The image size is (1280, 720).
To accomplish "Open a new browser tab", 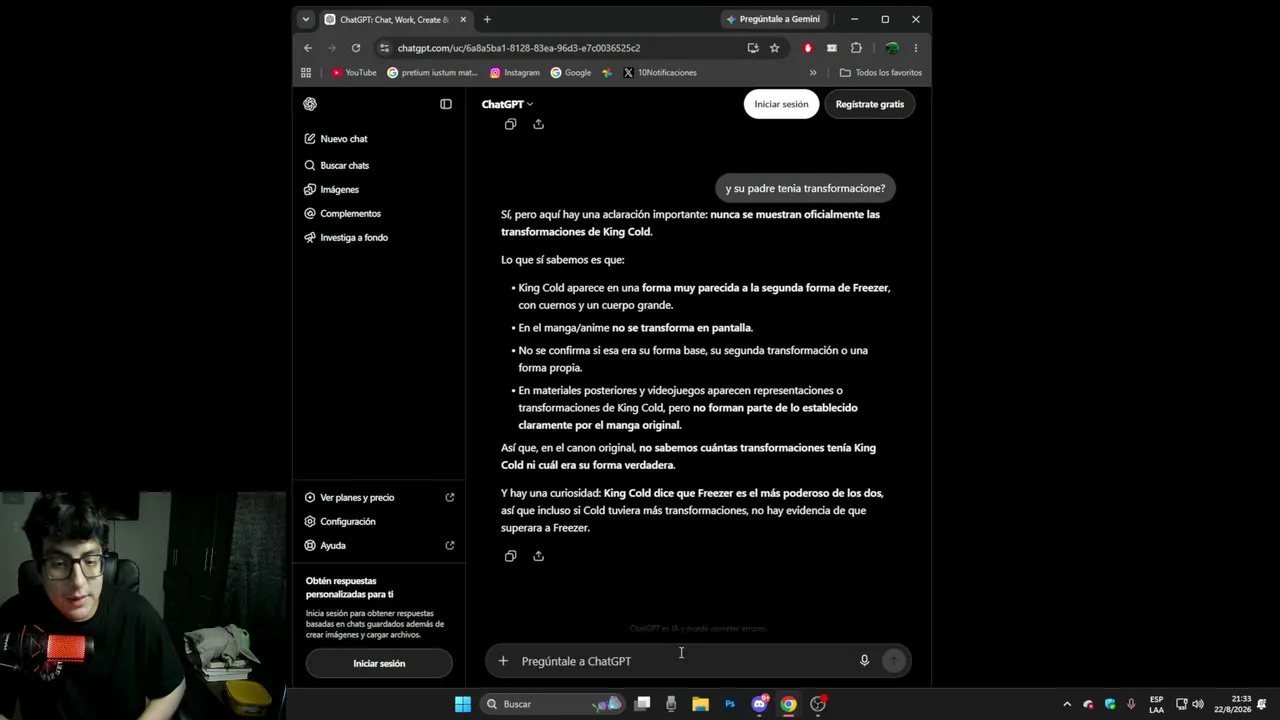I will 487,19.
